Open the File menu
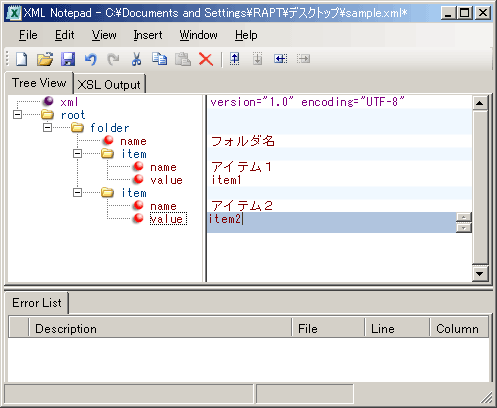This screenshot has width=497, height=408. pyautogui.click(x=28, y=35)
